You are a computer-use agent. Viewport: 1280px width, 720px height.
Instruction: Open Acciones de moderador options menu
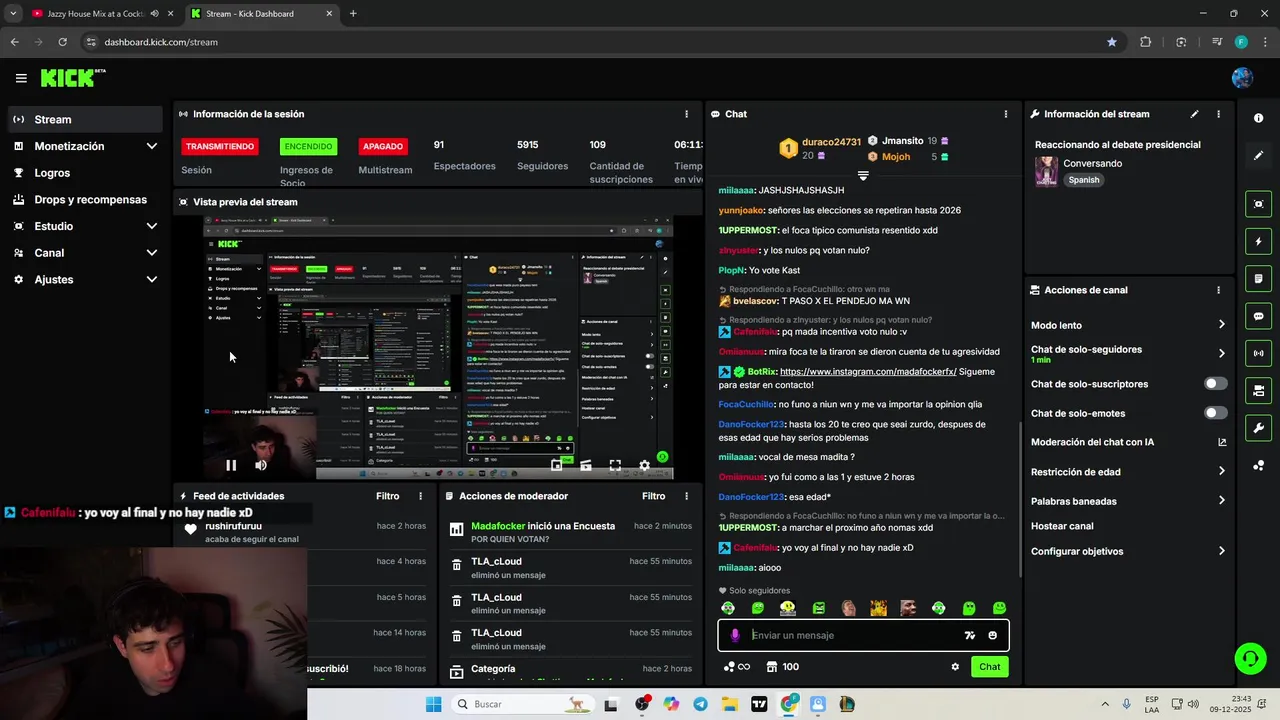click(x=686, y=496)
